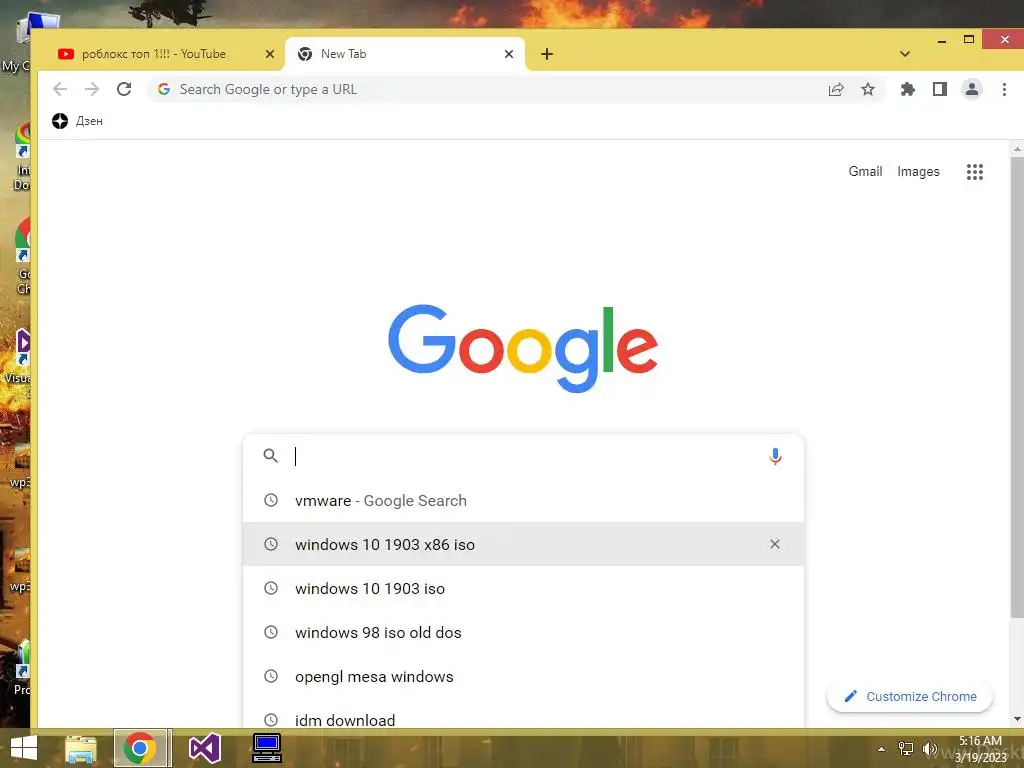Click Customize Chrome button
This screenshot has width=1024, height=768.
910,696
